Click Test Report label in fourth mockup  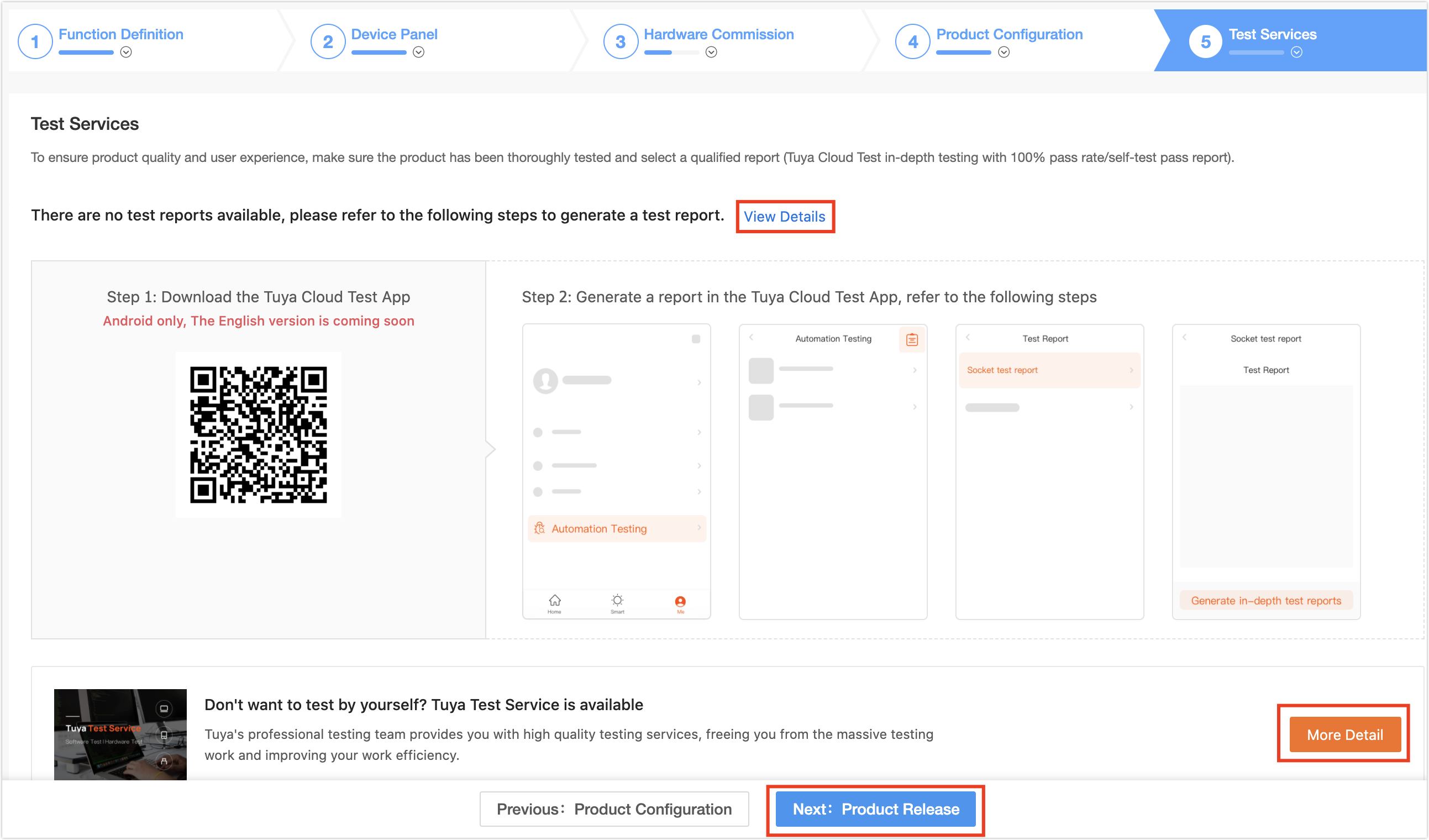point(1265,370)
